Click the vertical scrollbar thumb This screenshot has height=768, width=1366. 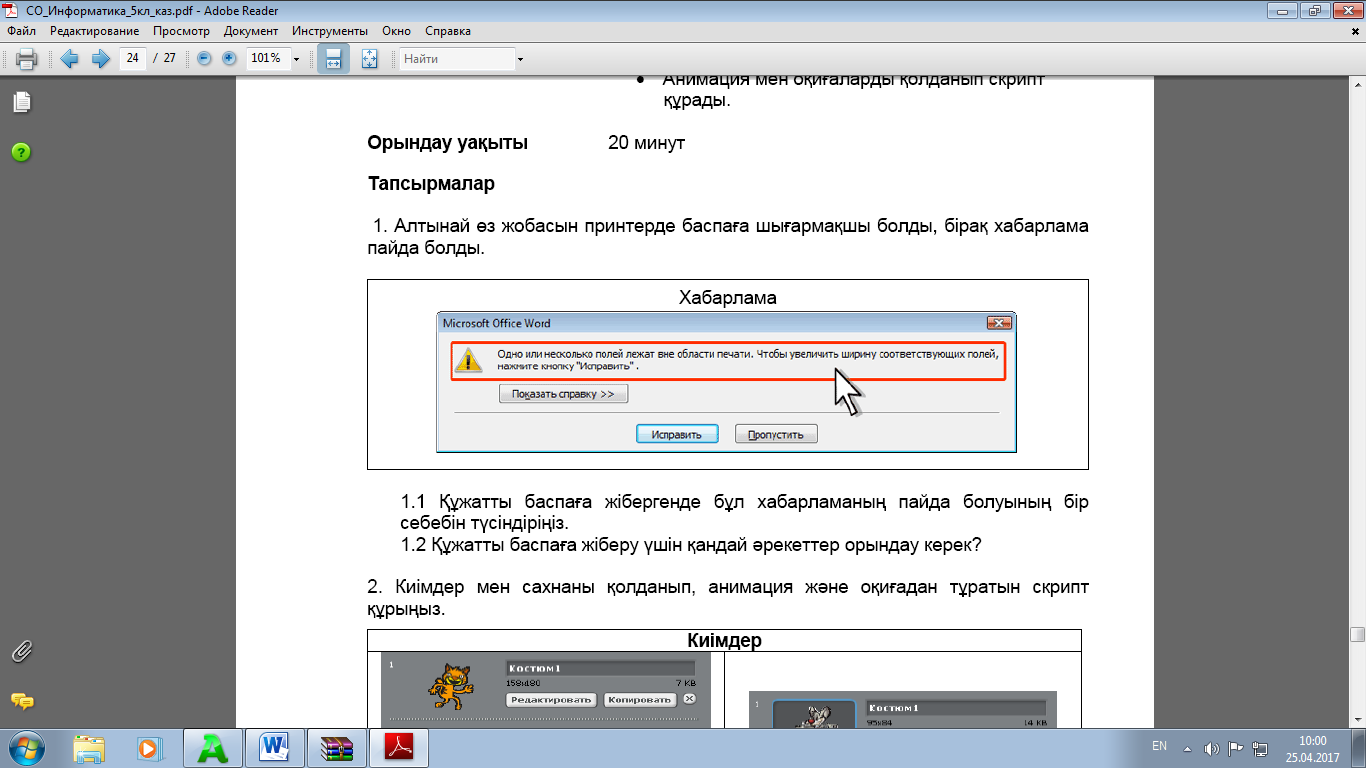[1357, 634]
